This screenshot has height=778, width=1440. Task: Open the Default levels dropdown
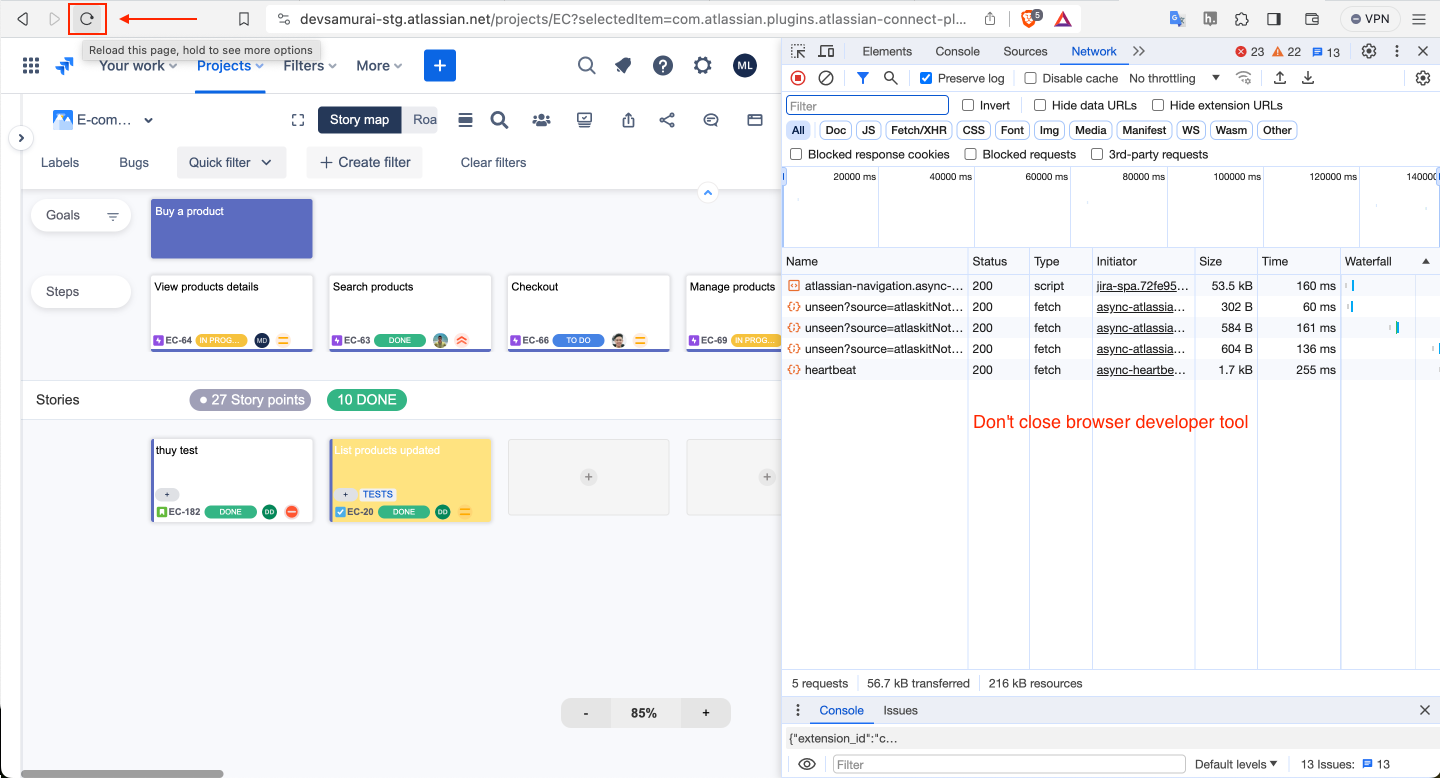[x=1236, y=764]
